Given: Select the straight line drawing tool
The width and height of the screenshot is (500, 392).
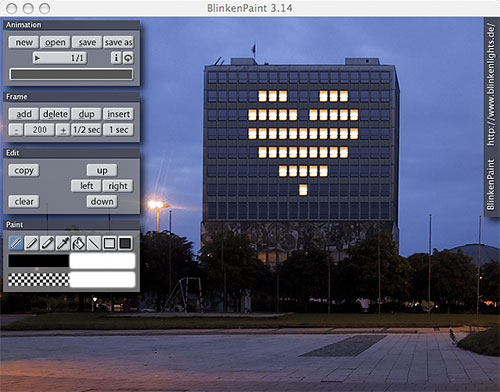Looking at the screenshot, I should coord(94,243).
